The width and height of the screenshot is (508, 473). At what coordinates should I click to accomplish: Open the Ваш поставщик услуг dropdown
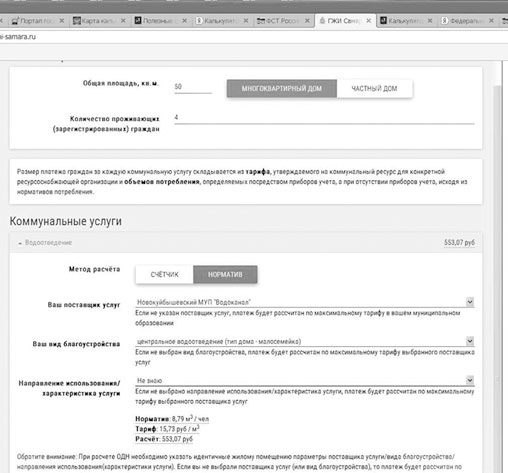click(x=305, y=302)
